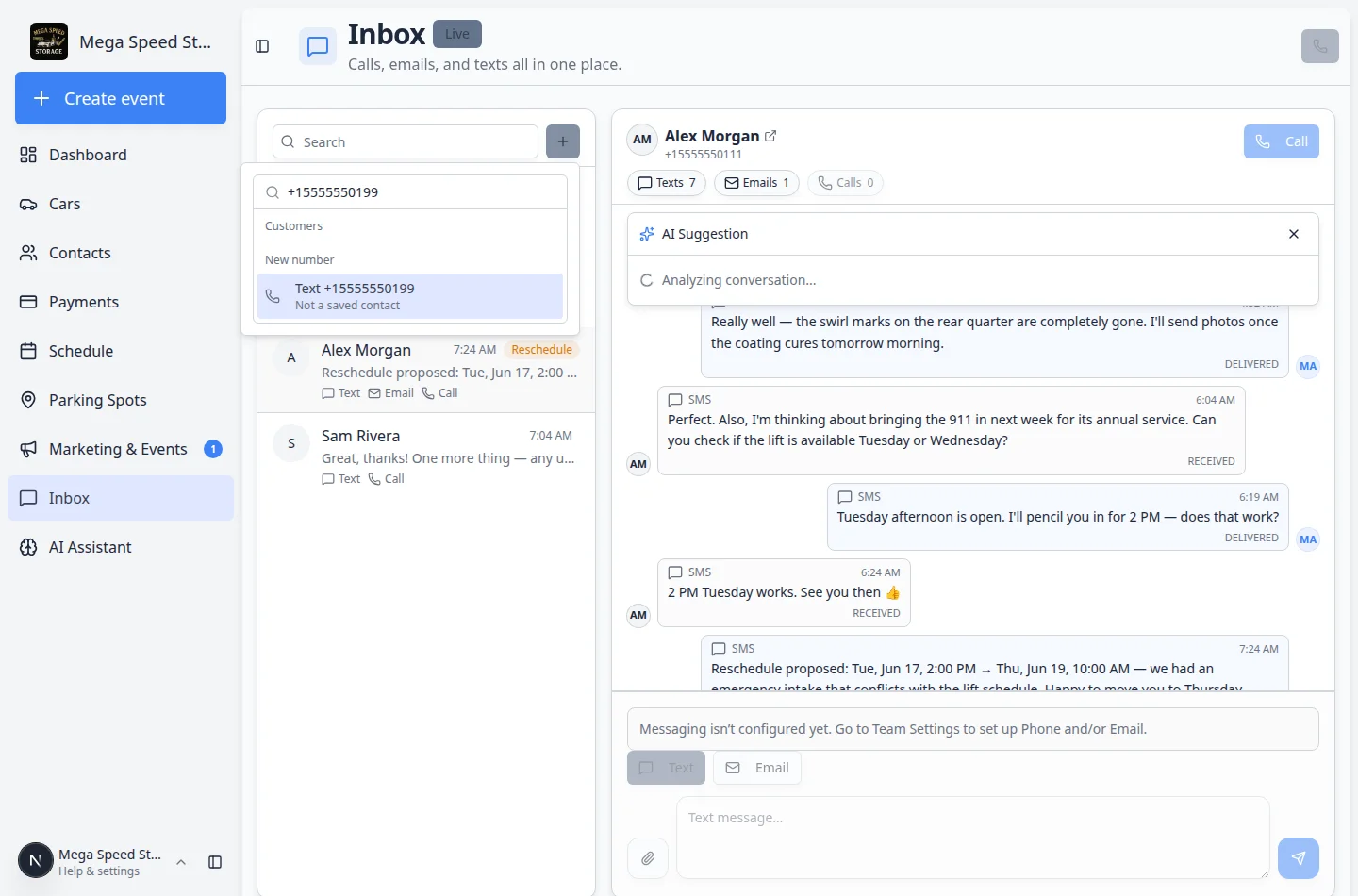
Task: Open Marketing & Events
Action: click(121, 449)
